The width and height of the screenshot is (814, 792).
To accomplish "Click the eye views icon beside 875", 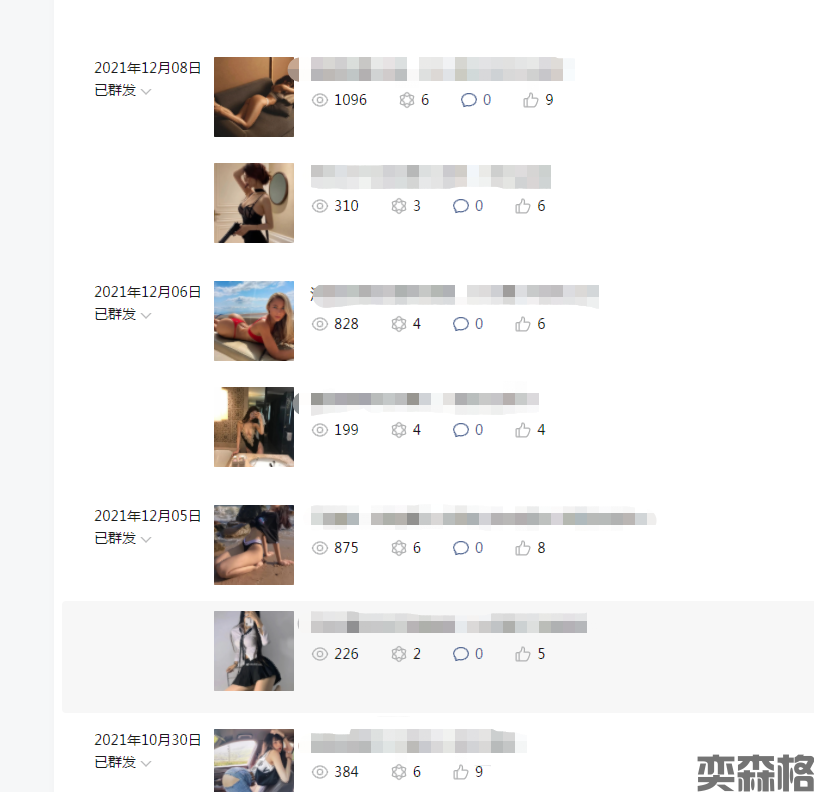I will [320, 548].
